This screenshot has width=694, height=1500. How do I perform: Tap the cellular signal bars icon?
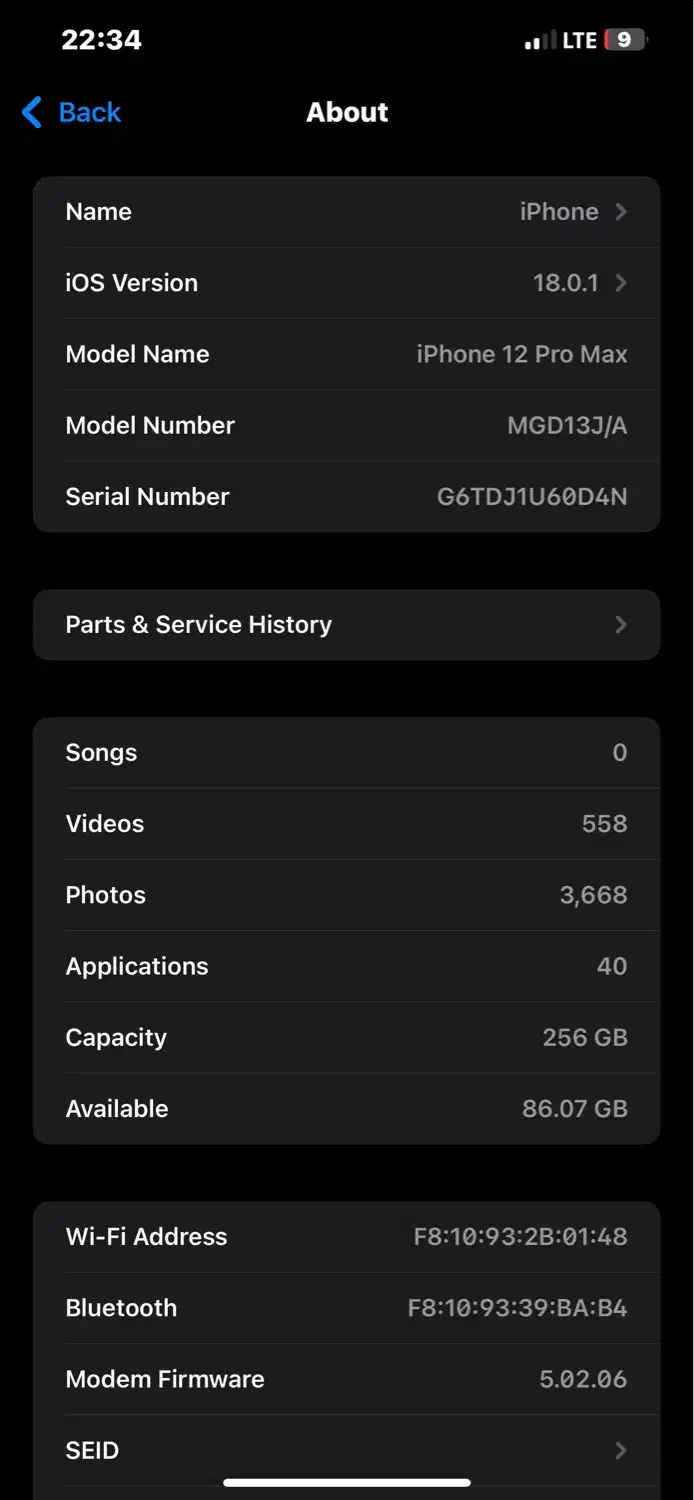click(x=540, y=41)
